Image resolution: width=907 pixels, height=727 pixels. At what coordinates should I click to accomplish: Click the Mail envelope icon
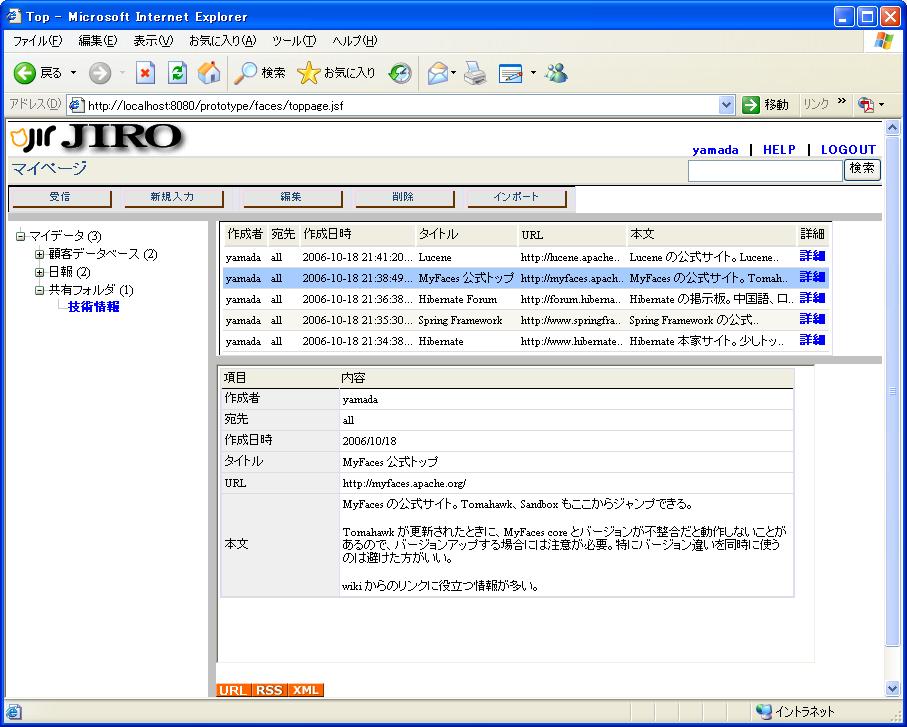[437, 73]
